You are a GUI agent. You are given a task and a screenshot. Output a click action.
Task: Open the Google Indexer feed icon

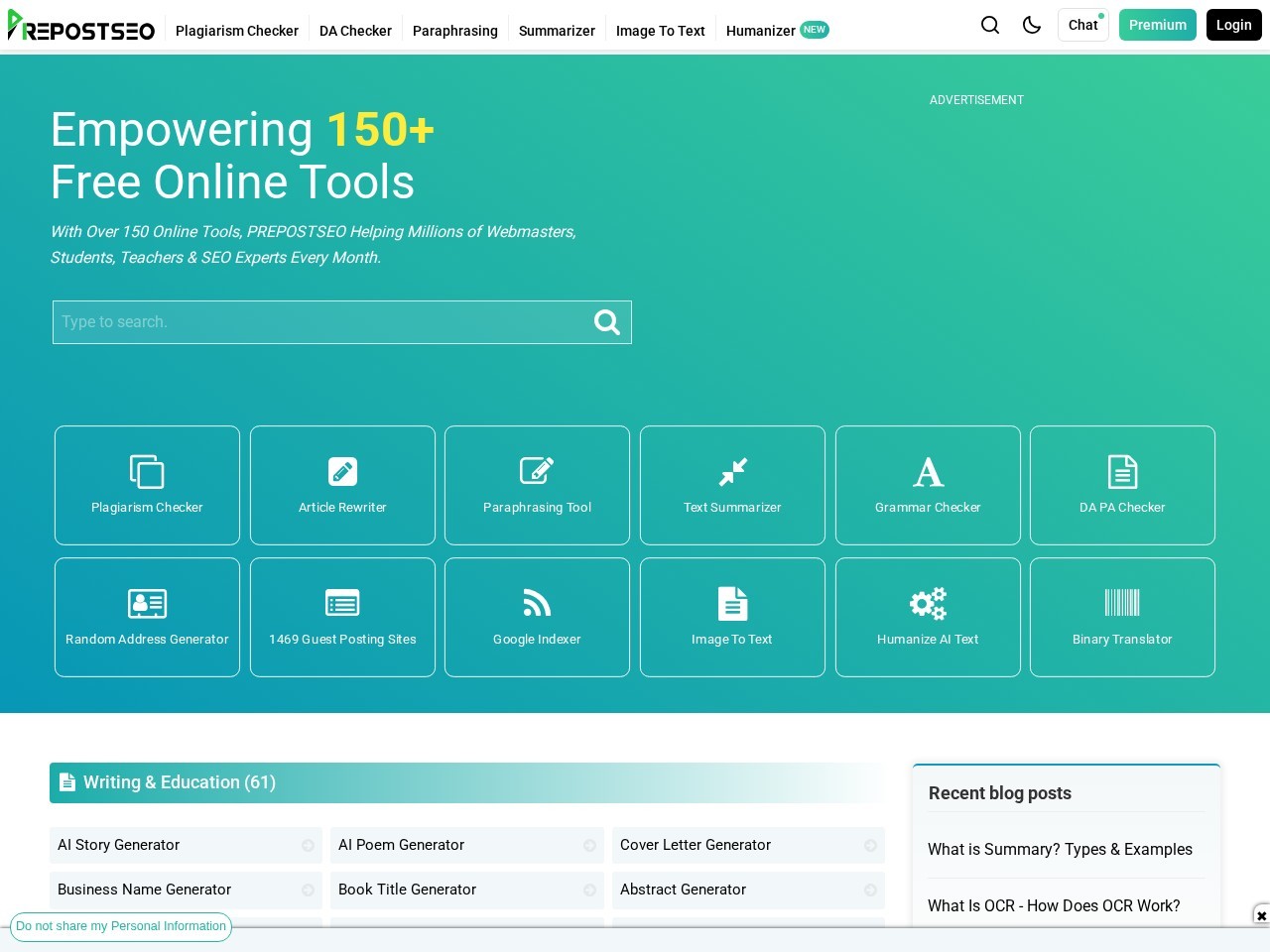537,603
